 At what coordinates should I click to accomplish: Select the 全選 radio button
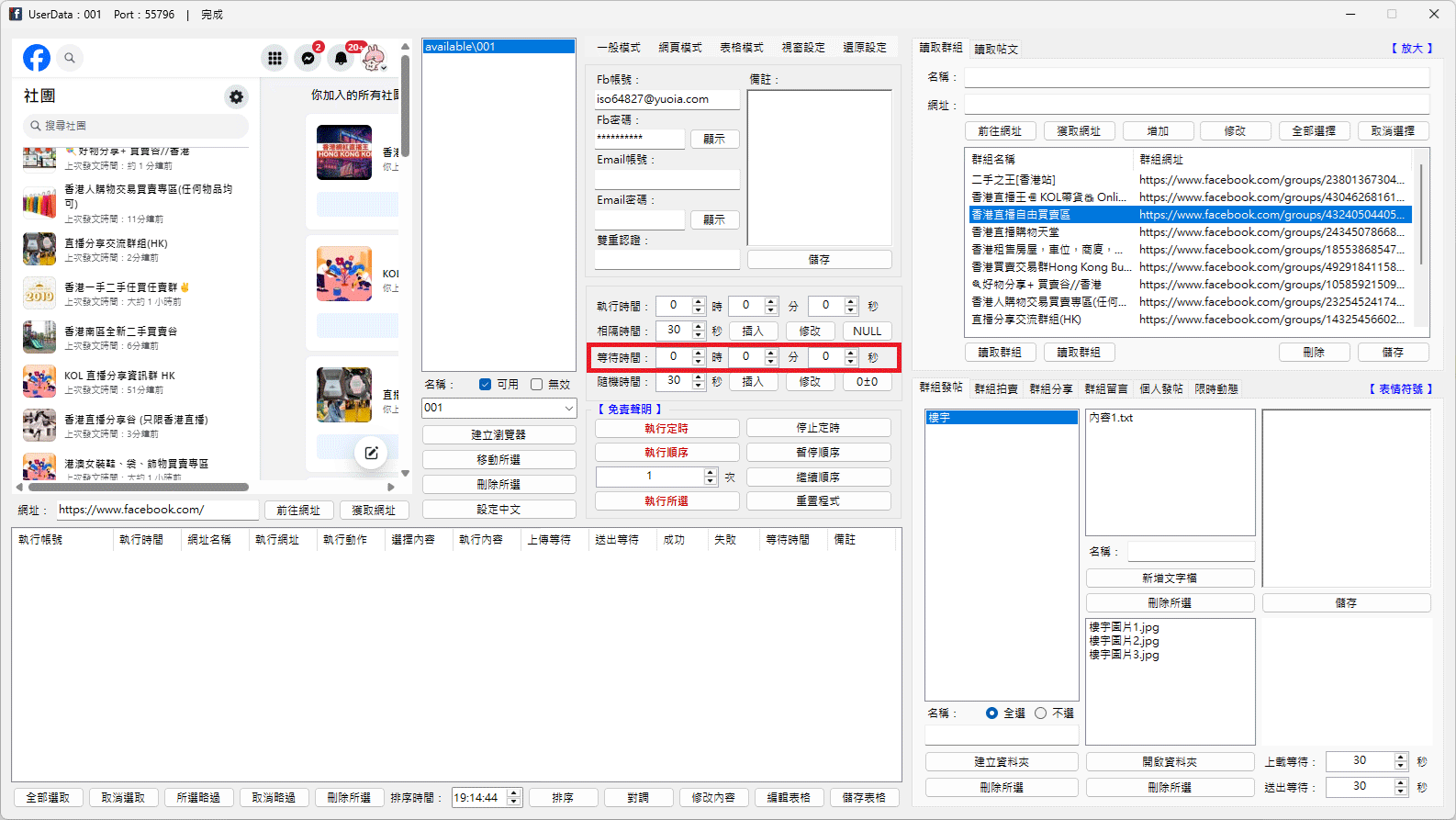(x=991, y=713)
